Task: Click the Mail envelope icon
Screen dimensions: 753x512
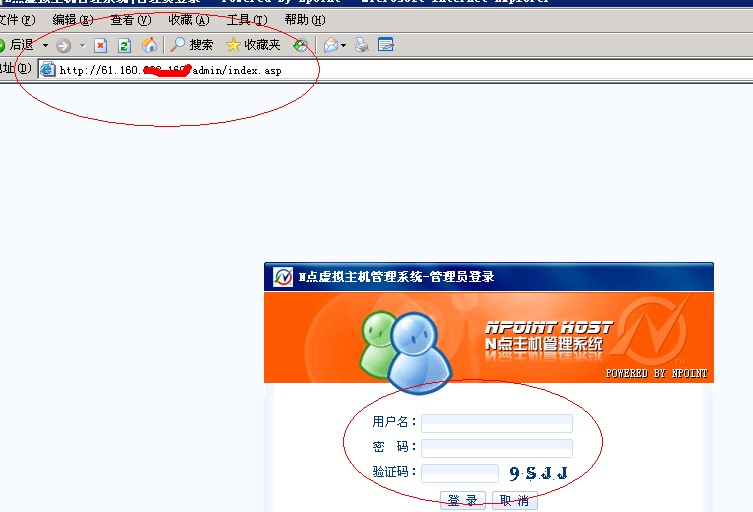Action: click(331, 46)
